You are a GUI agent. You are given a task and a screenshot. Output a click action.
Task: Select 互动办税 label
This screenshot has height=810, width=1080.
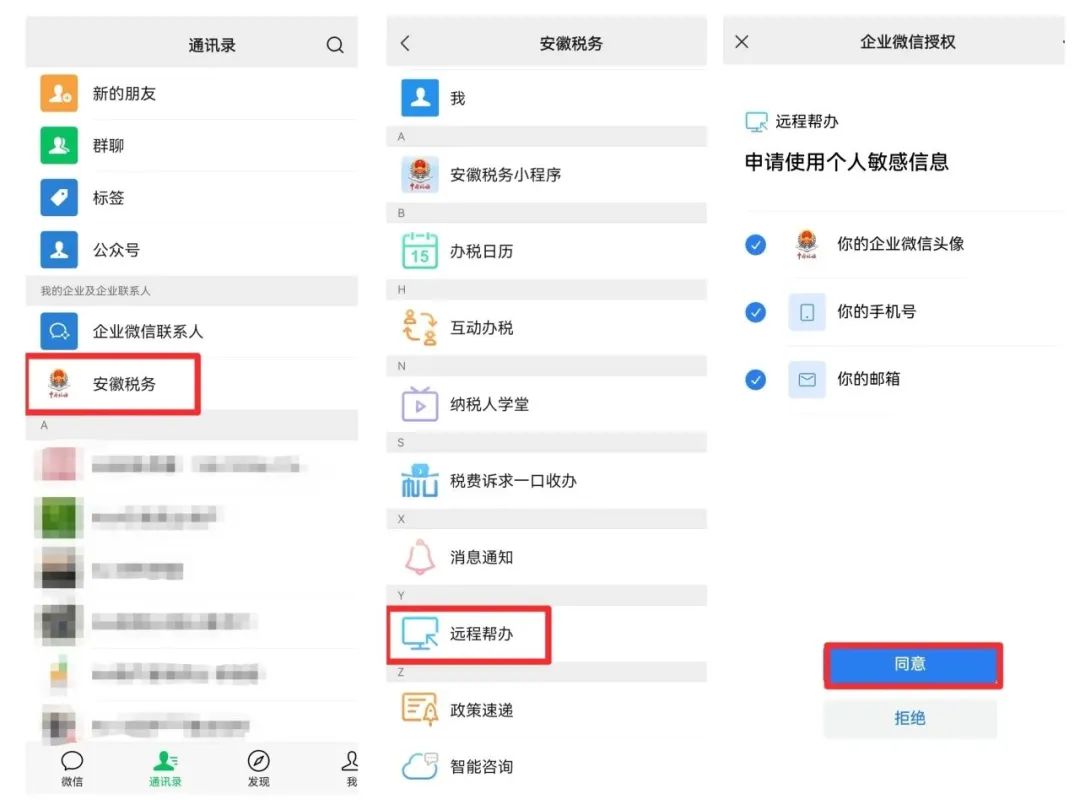(x=481, y=327)
